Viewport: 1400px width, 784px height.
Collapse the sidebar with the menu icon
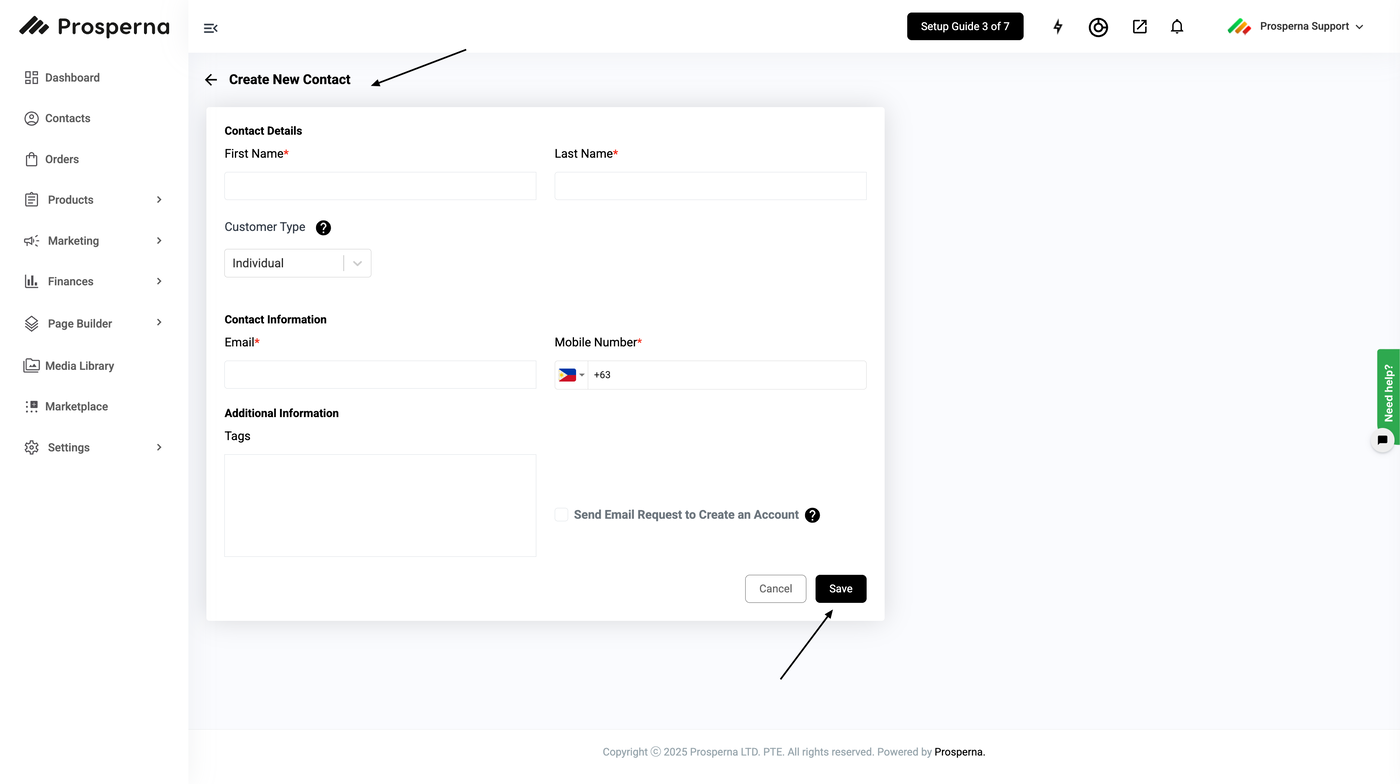[x=211, y=28]
